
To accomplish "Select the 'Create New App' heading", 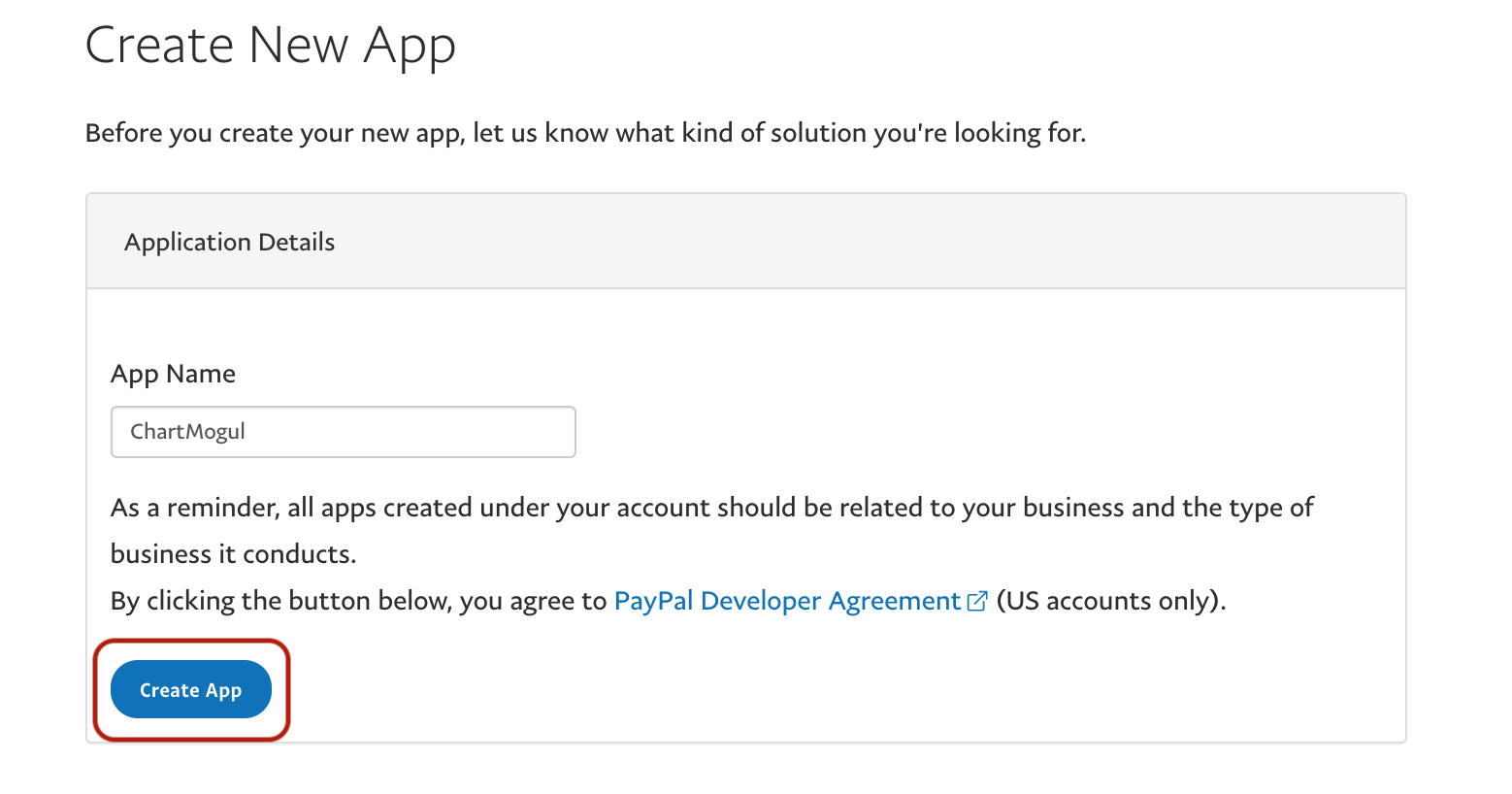I will coord(271,46).
